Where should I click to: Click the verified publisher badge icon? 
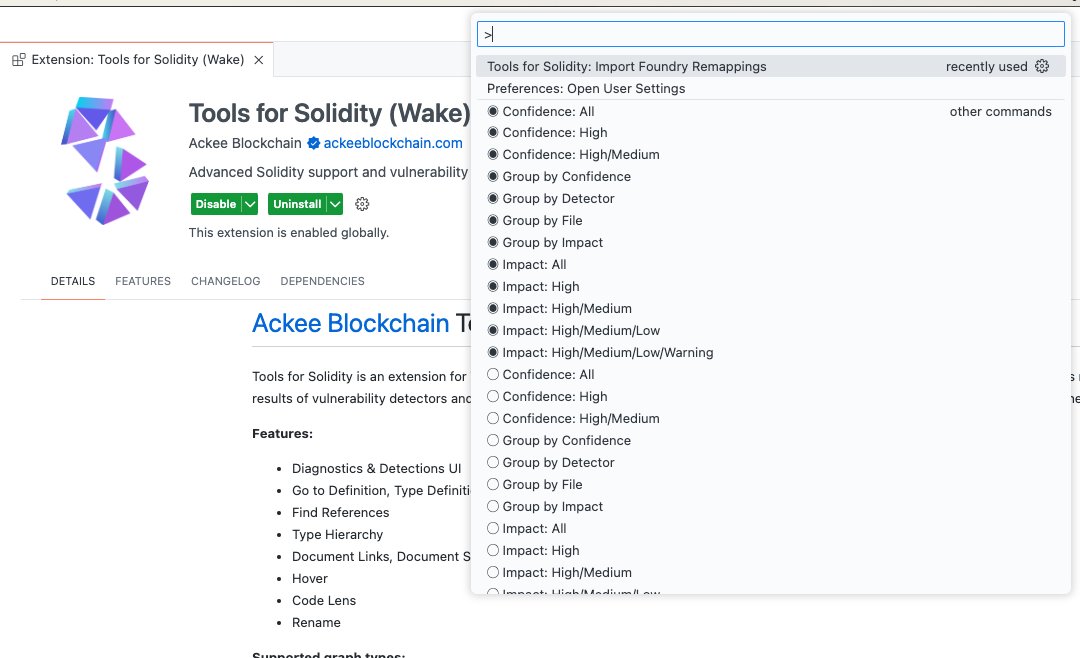pos(313,143)
